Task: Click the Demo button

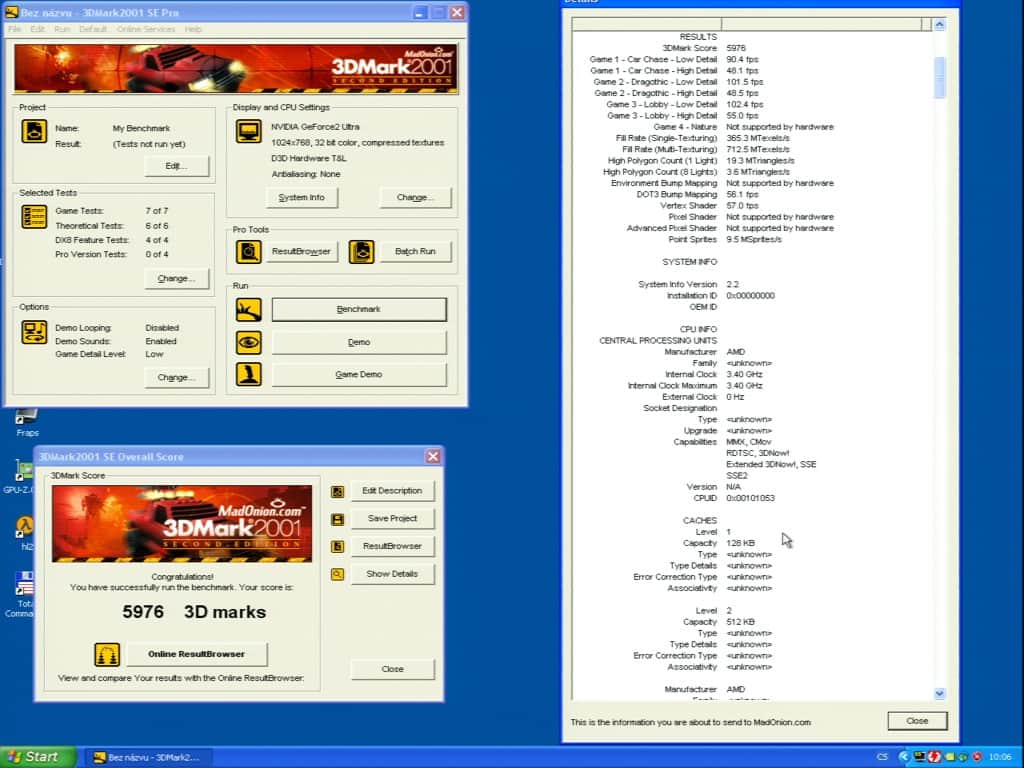Action: pyautogui.click(x=359, y=342)
